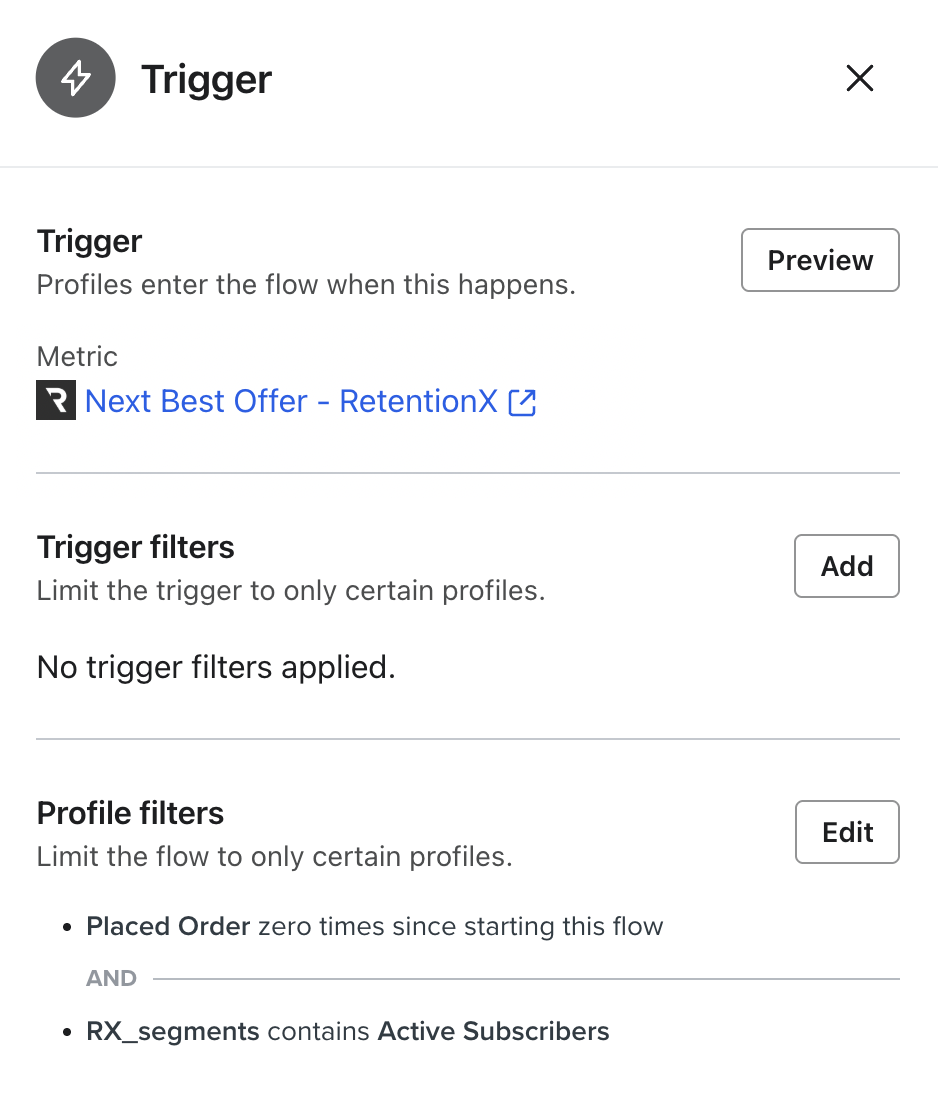Click the RetentionX logo beside the metric name
Viewport: 938px width, 1106px height.
[x=55, y=401]
